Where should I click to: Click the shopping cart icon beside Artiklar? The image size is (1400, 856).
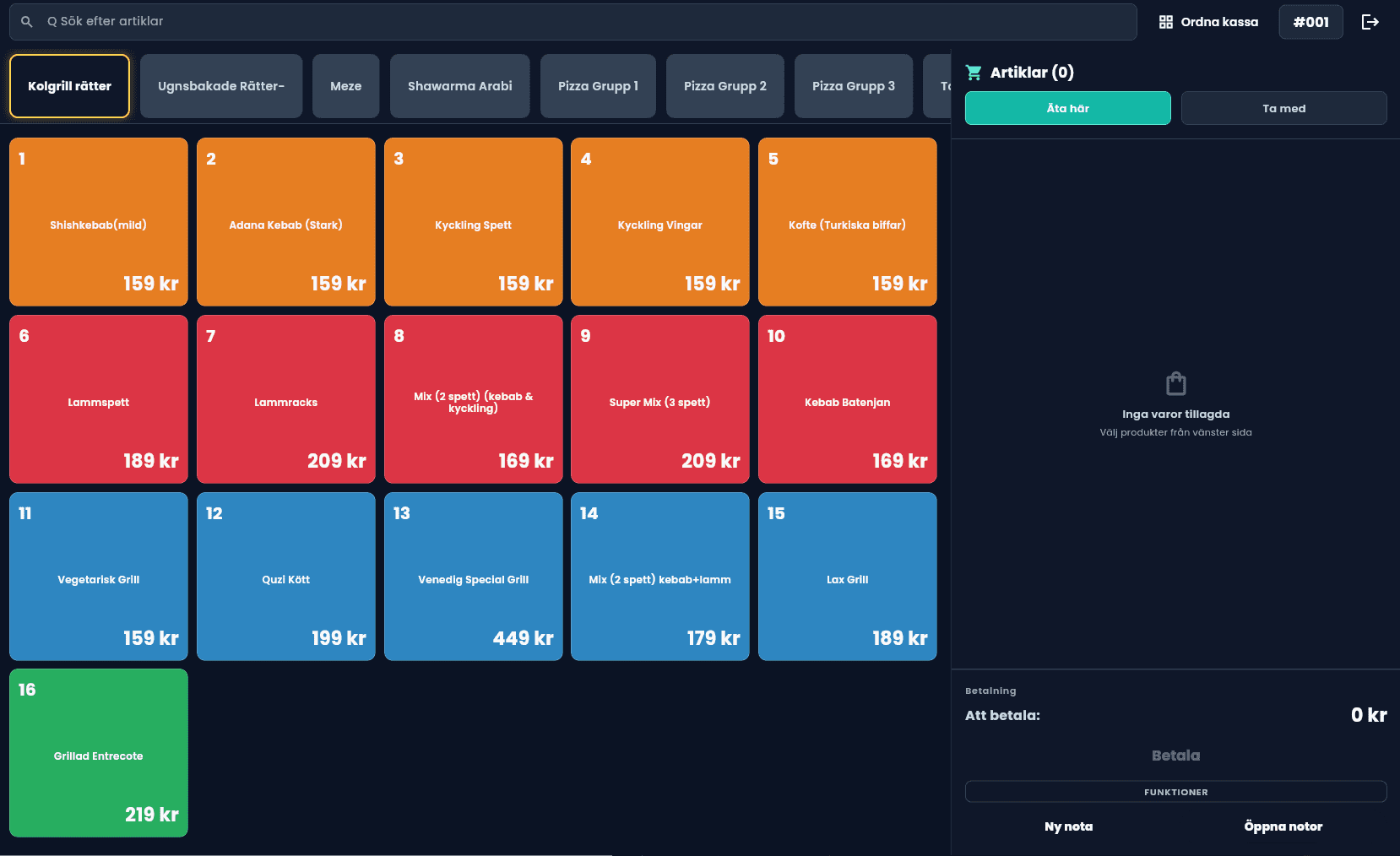pos(975,72)
